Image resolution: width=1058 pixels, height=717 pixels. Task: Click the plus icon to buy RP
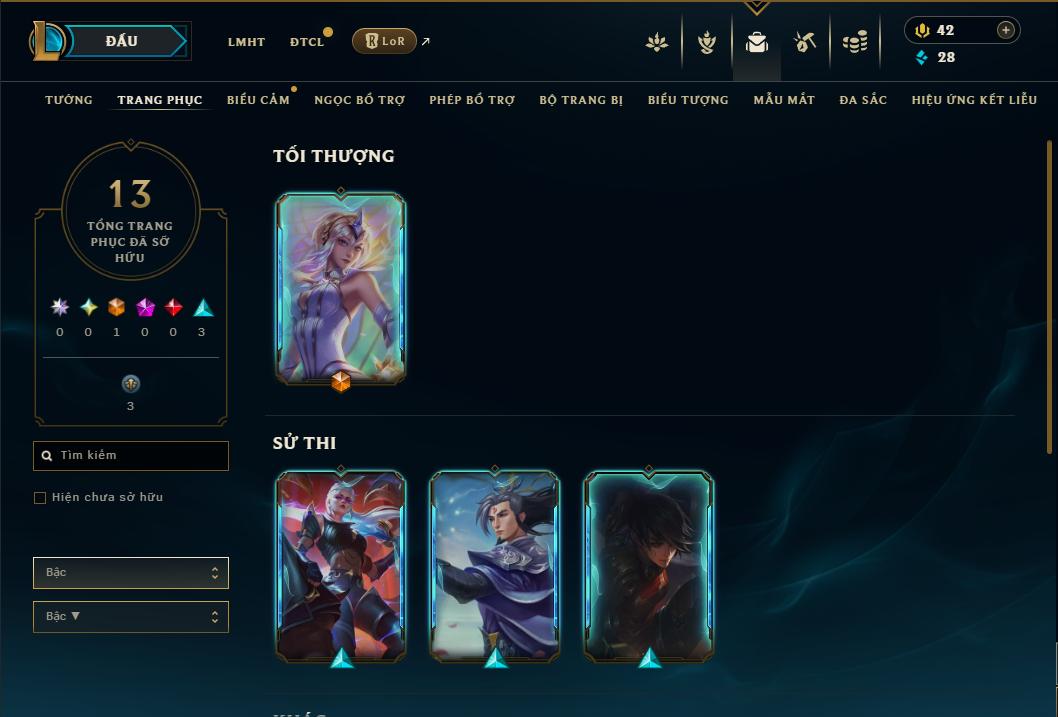pyautogui.click(x=1005, y=30)
